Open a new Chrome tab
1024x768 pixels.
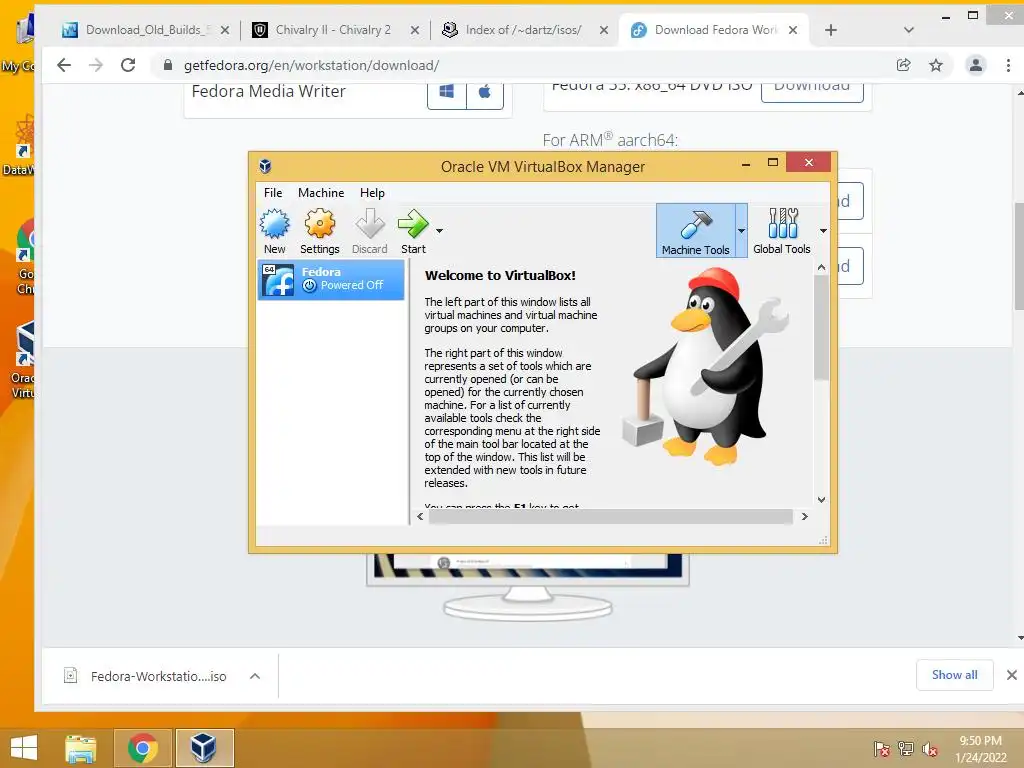[831, 30]
